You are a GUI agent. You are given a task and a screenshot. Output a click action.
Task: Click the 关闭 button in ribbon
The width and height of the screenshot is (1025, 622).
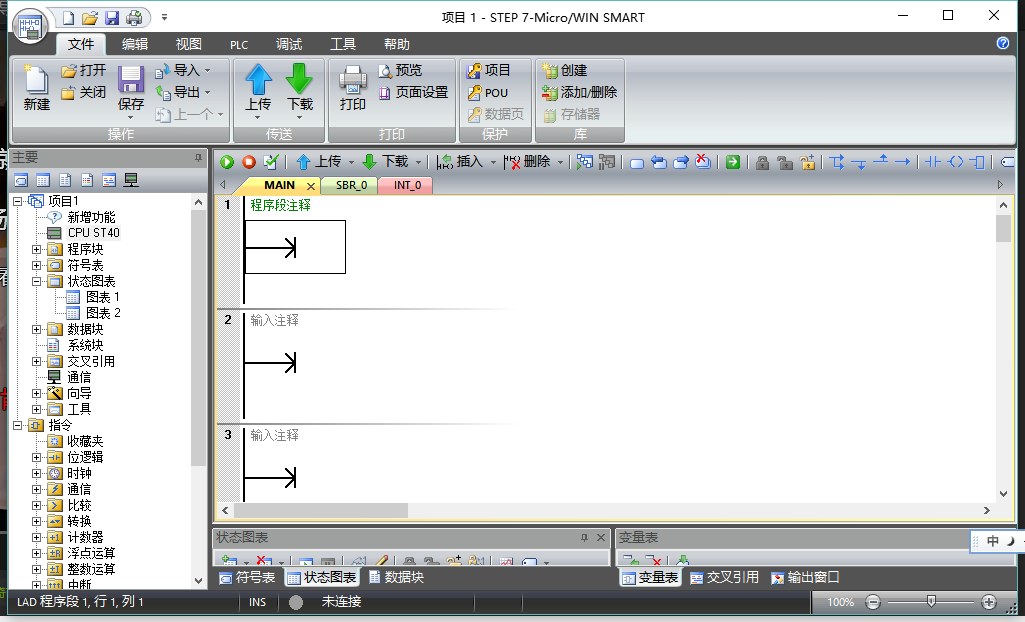click(83, 92)
